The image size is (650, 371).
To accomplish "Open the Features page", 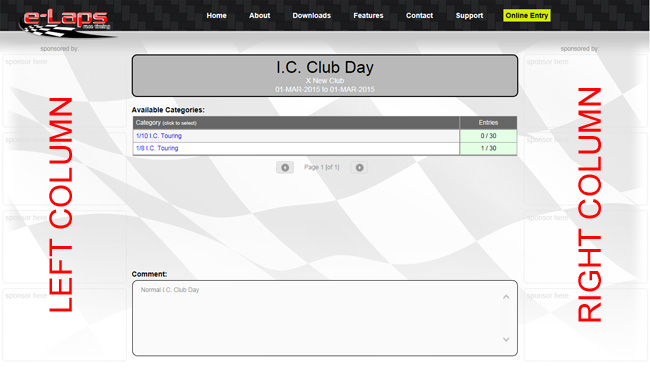I will tap(368, 16).
